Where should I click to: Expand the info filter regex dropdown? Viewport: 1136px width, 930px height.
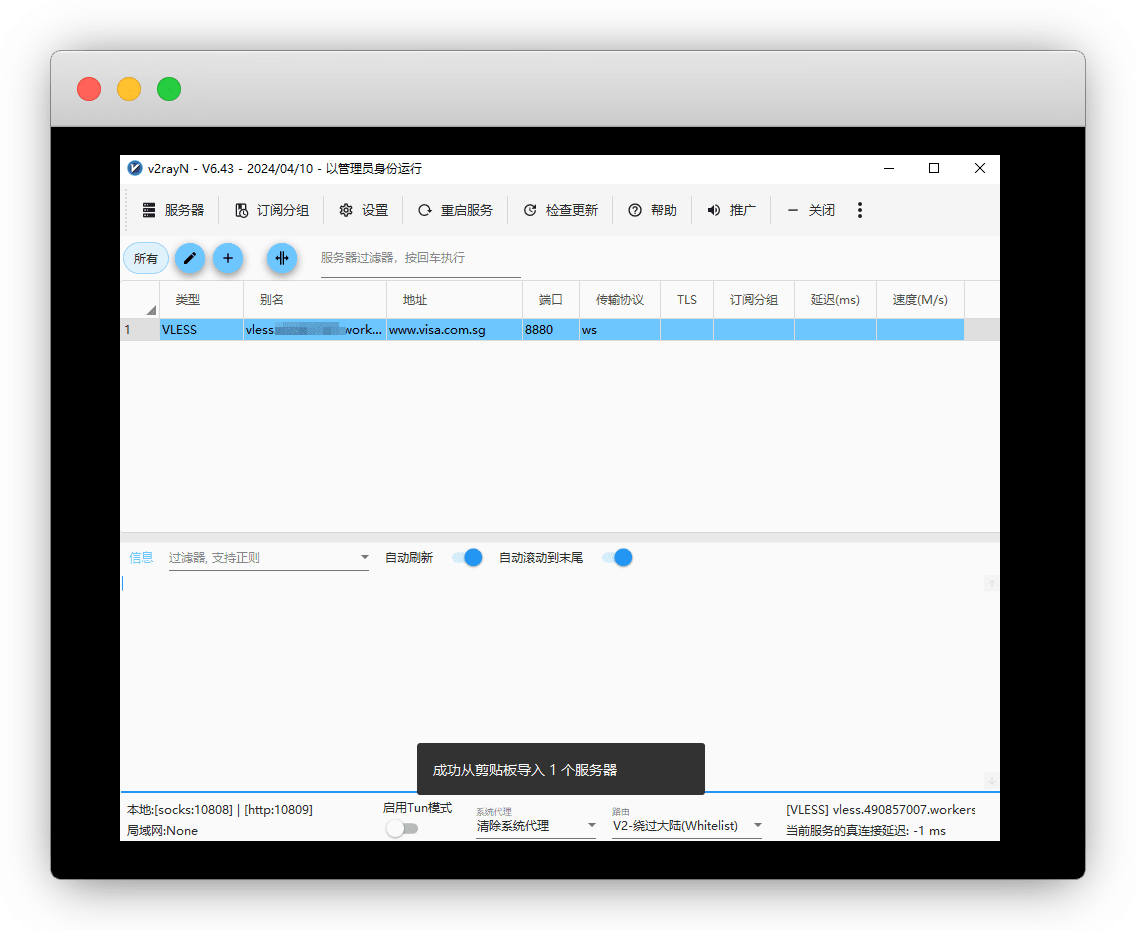click(364, 558)
